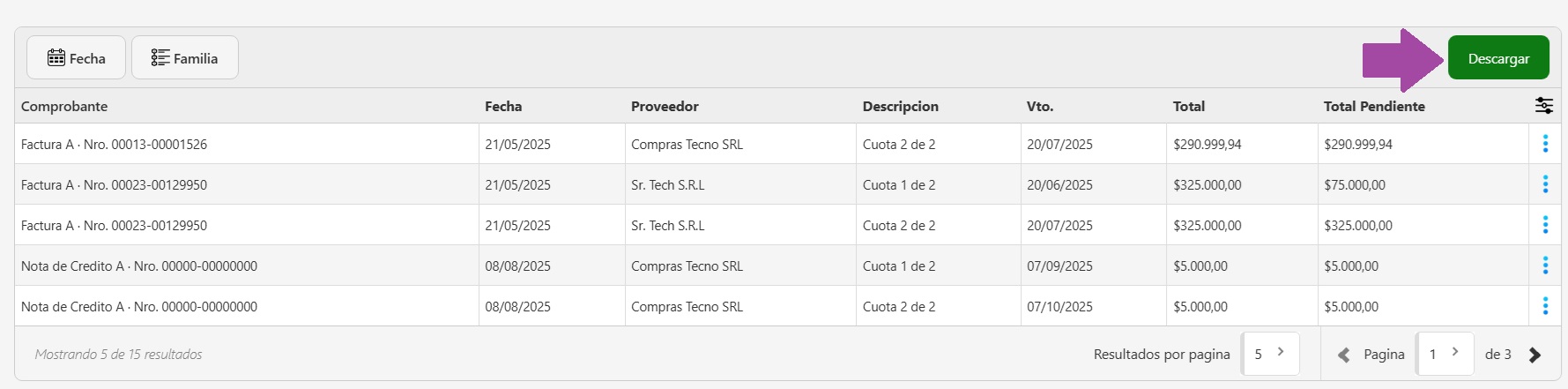Open the column settings sliders icon

pos(1543,106)
